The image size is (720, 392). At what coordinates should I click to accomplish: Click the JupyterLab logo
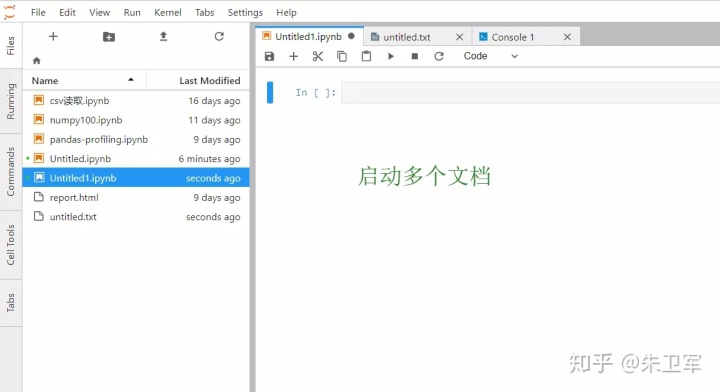[x=10, y=11]
